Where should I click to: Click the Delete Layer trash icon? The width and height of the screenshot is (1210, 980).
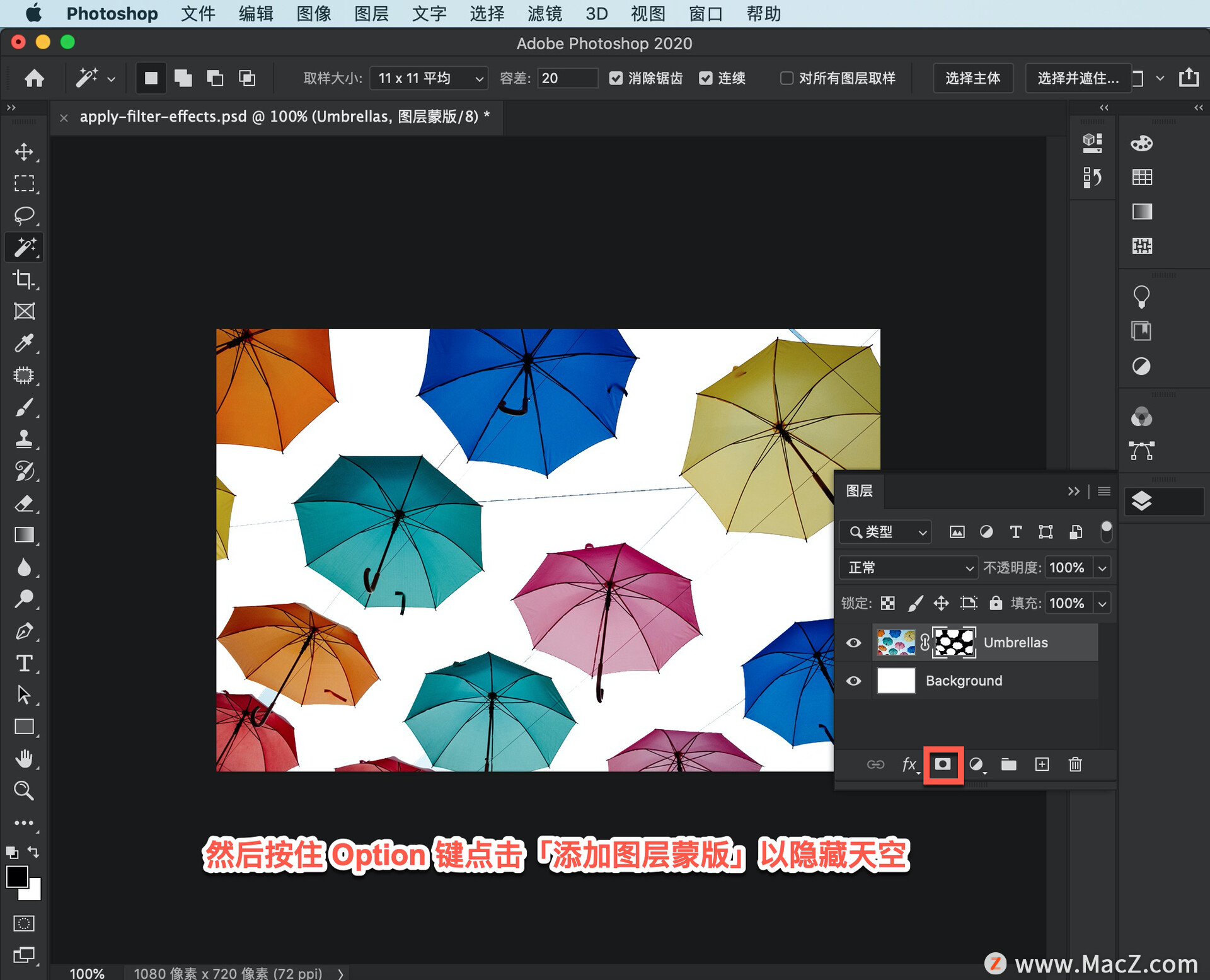(x=1080, y=764)
